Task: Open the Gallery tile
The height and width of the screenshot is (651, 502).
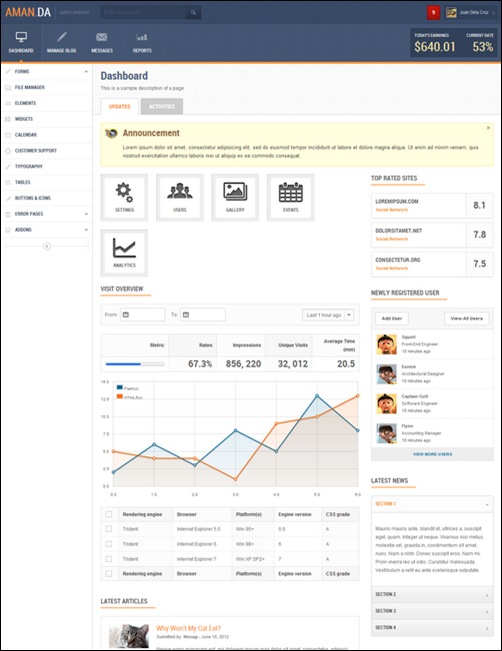Action: point(235,198)
